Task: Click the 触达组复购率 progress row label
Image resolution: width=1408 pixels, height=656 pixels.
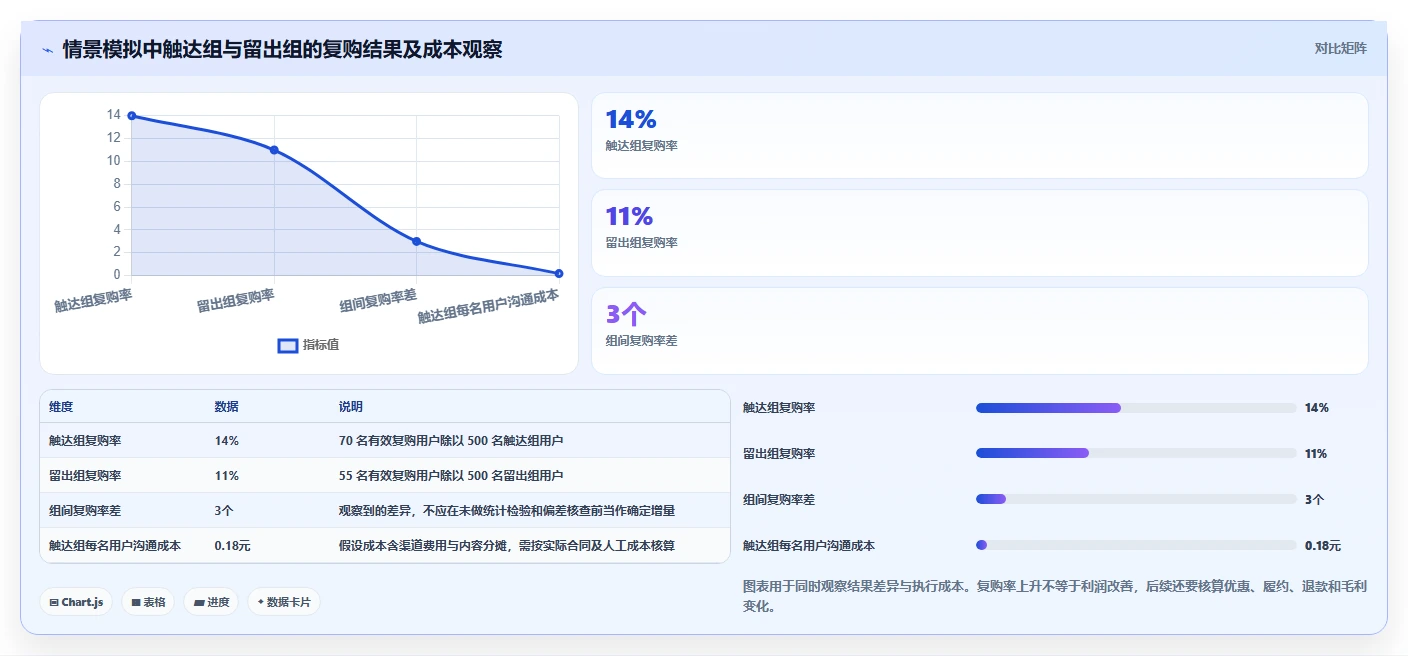Action: point(779,408)
